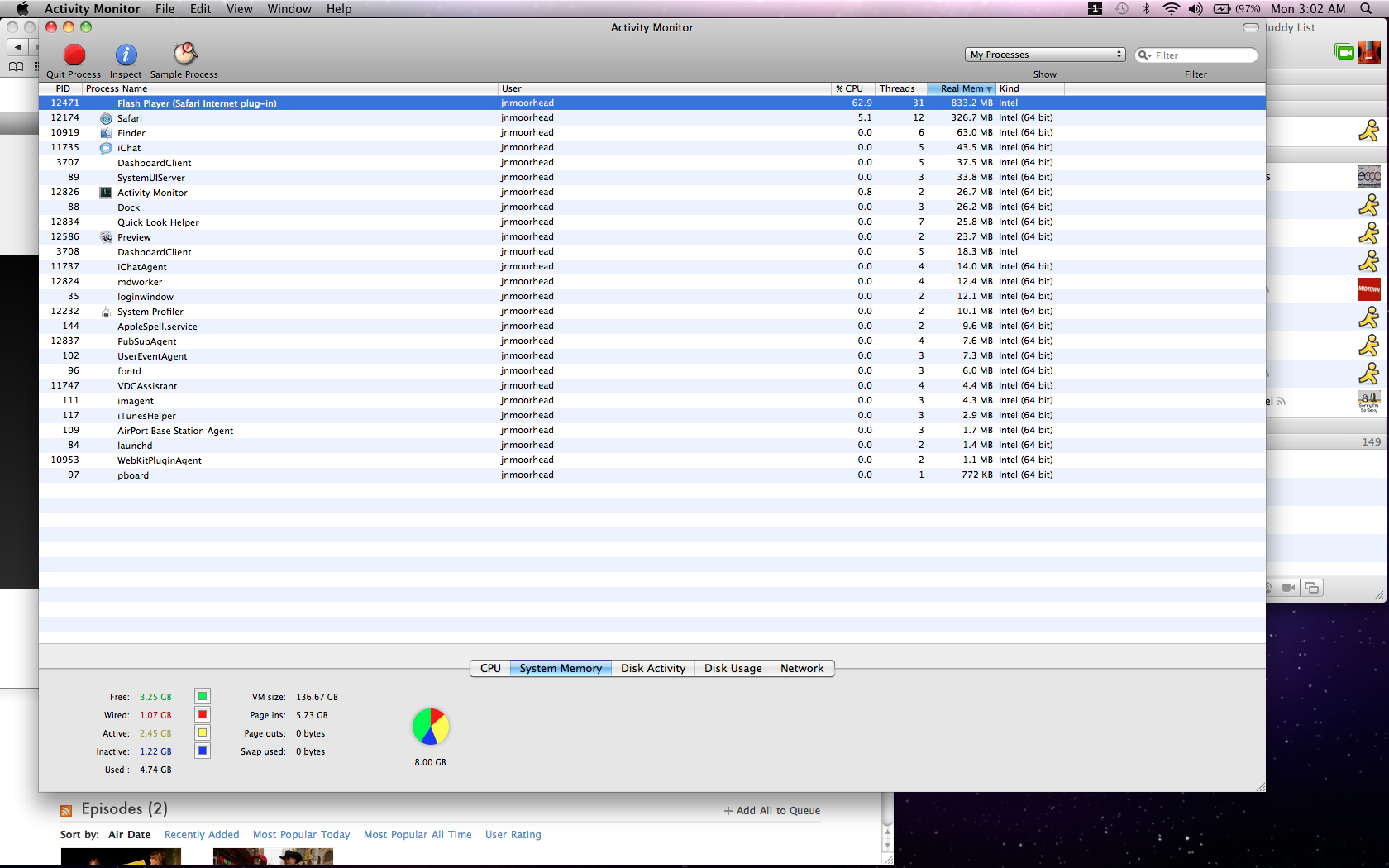Click the Time Machine menu bar icon
Viewport: 1389px width, 868px height.
point(1121,9)
